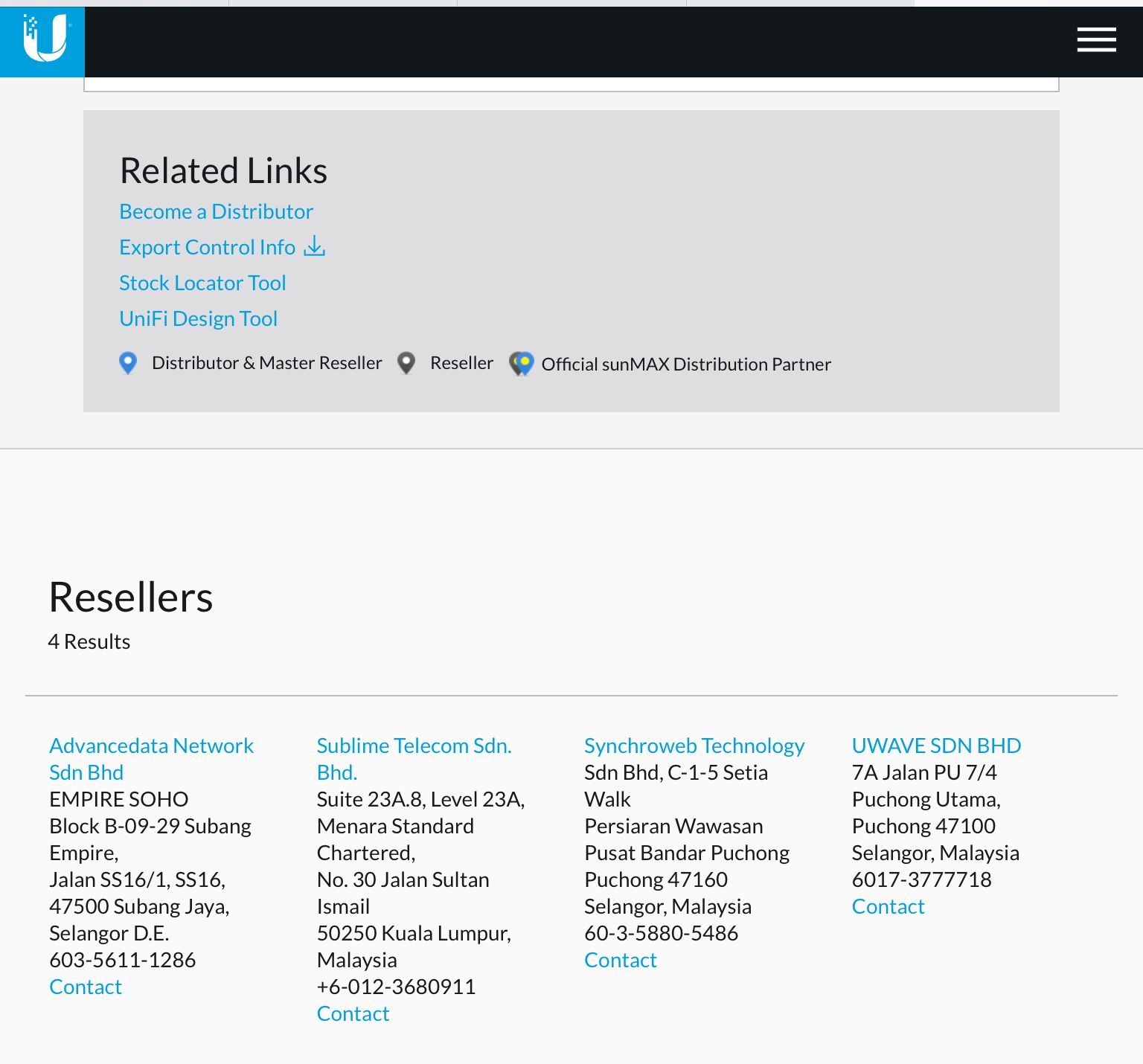Click the Resellers section heading
The image size is (1143, 1064).
click(x=131, y=597)
